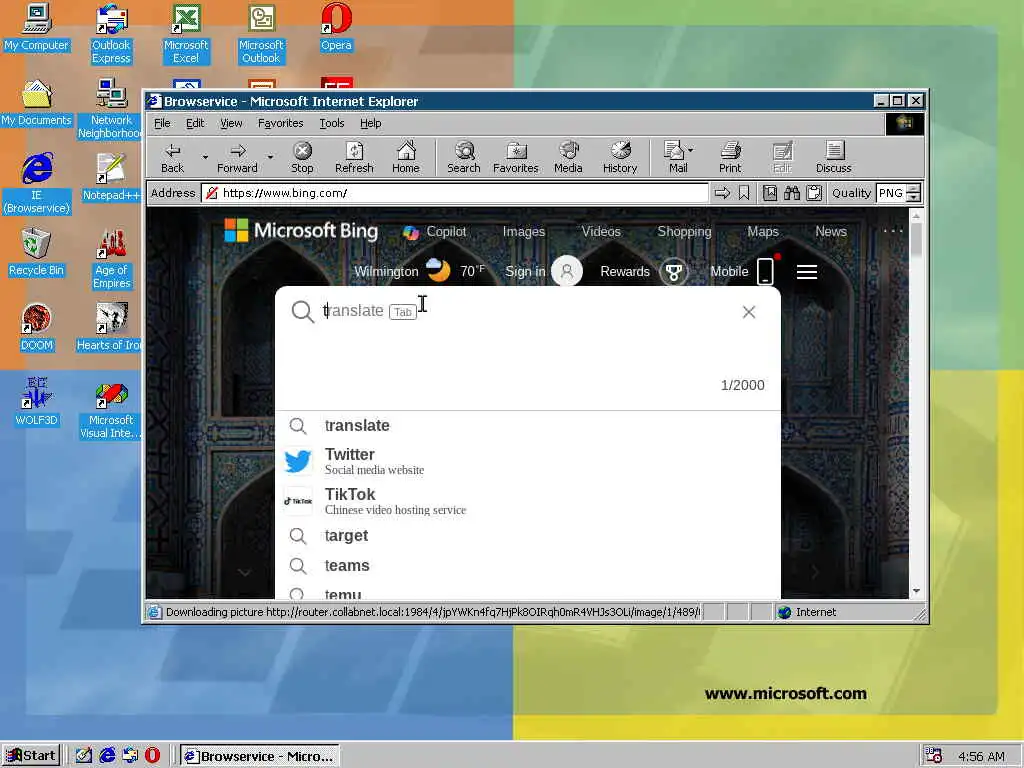1024x768 pixels.
Task: Stop page loading with Stop button
Action: (x=302, y=157)
